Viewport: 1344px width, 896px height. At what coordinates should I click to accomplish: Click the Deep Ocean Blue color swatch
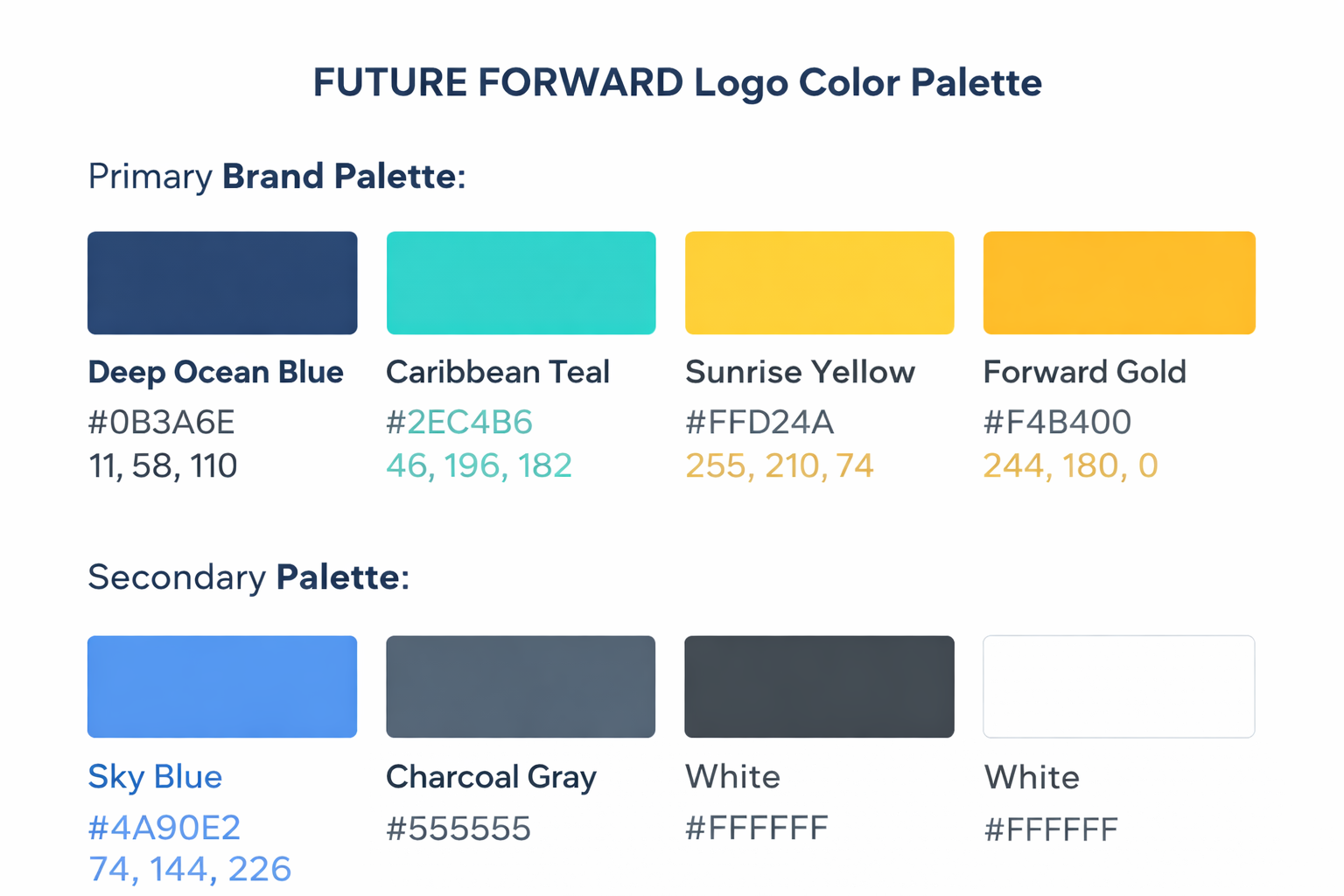click(x=222, y=283)
